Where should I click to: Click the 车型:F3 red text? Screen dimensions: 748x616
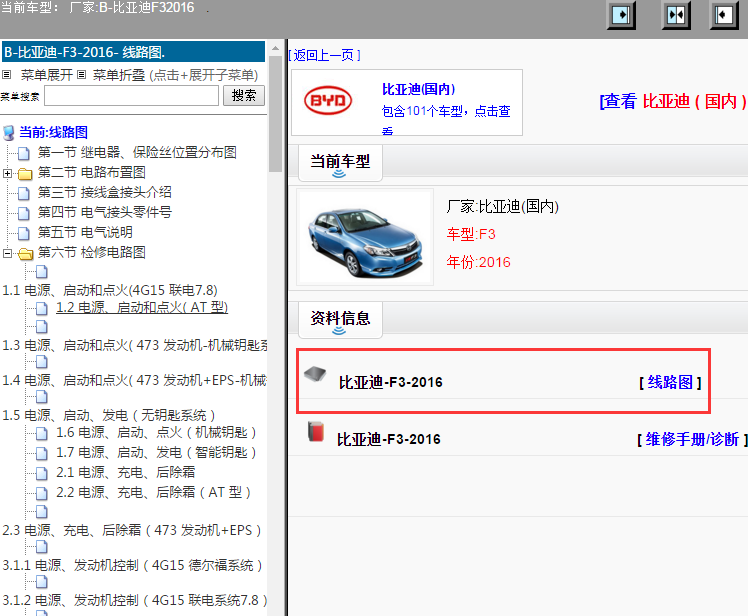point(471,234)
